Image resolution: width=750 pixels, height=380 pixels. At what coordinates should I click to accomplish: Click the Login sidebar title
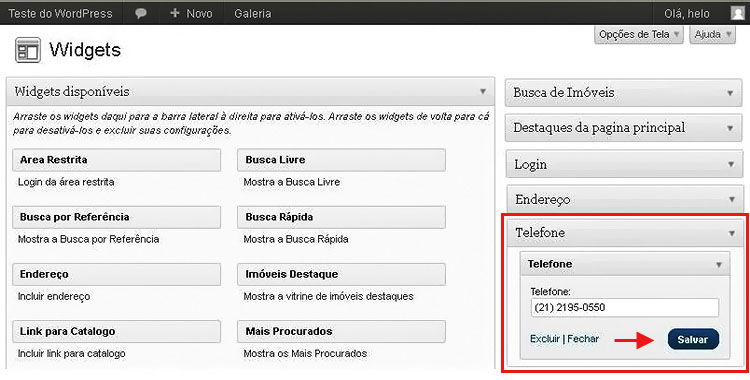[x=530, y=165]
